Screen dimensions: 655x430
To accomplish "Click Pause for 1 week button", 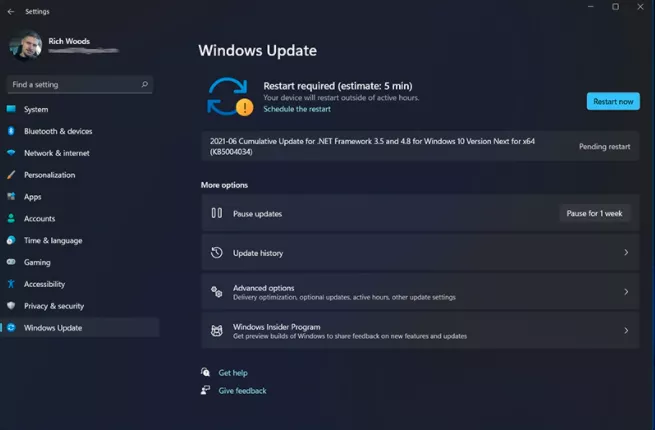I will (x=594, y=214).
